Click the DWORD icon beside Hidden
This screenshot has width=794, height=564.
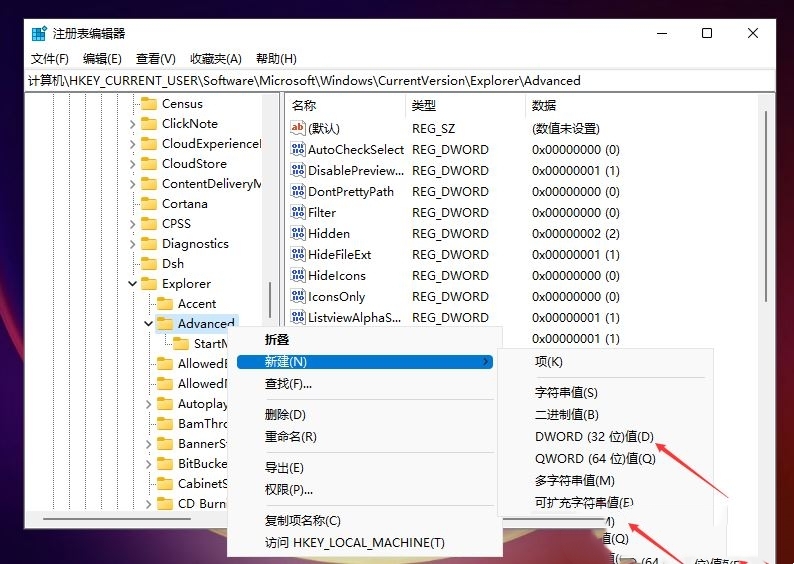[298, 233]
